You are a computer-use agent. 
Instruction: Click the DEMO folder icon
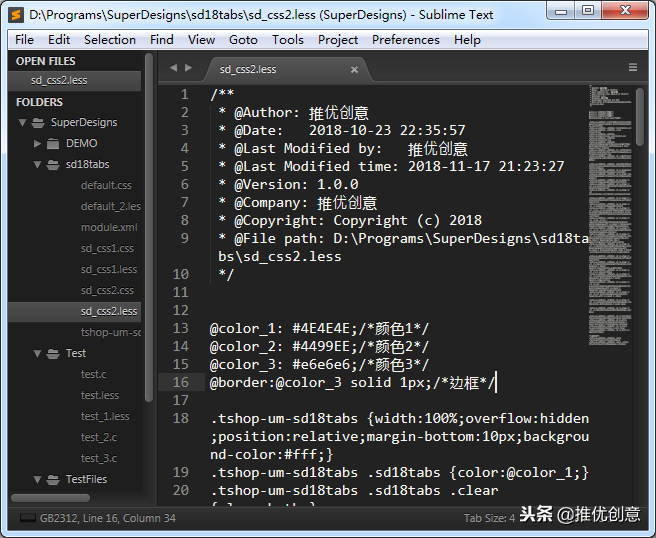tap(53, 143)
